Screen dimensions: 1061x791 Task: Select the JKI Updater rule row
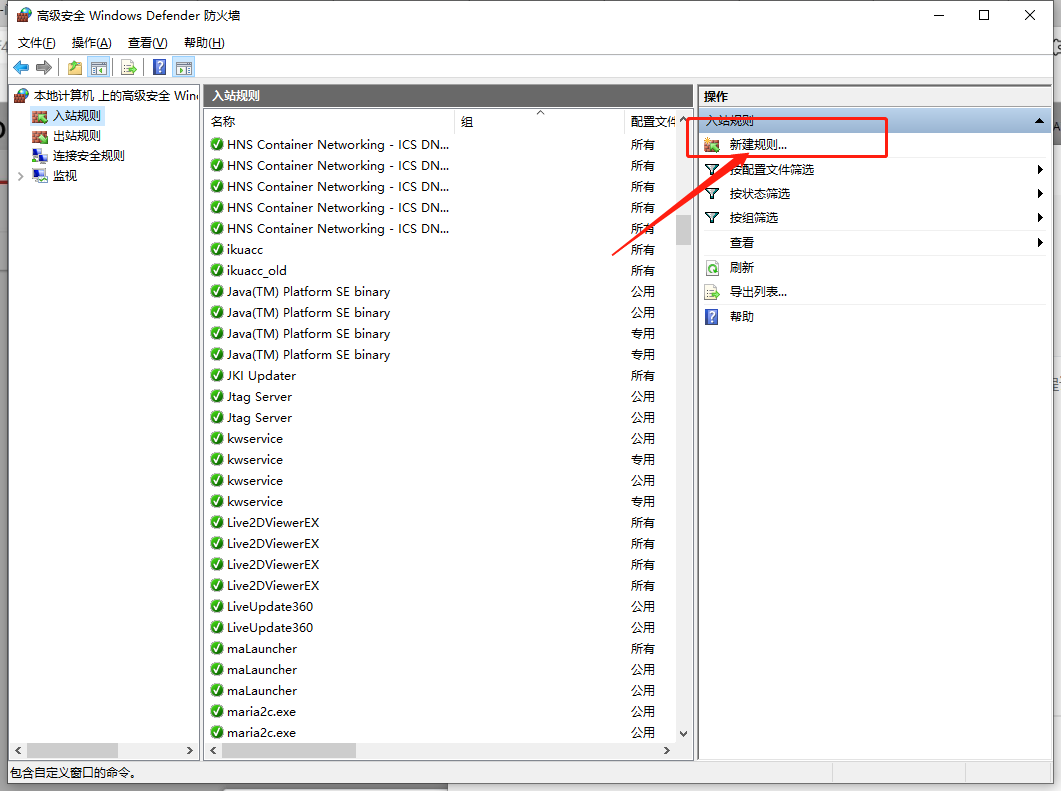point(441,375)
